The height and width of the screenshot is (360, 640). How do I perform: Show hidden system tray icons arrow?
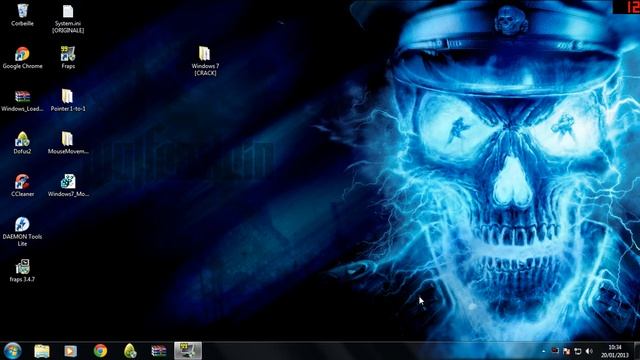544,351
